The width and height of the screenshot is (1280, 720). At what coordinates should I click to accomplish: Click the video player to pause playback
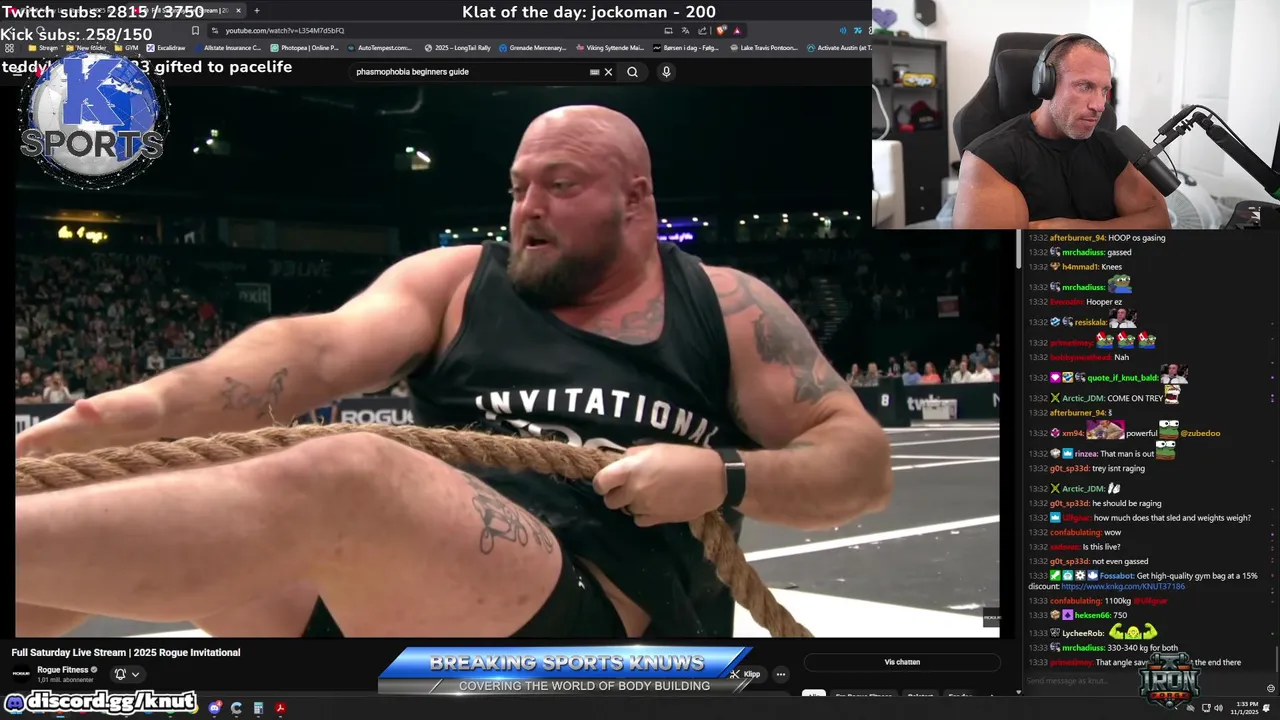[x=507, y=360]
